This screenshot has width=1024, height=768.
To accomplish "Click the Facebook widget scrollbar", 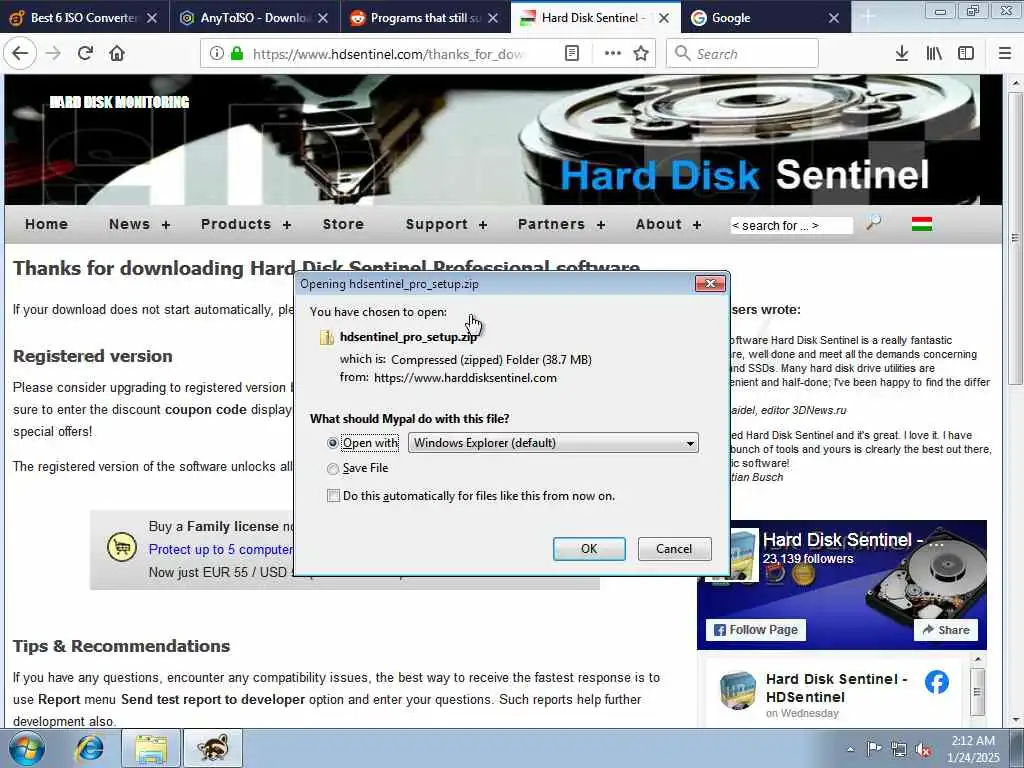I will coord(978,691).
